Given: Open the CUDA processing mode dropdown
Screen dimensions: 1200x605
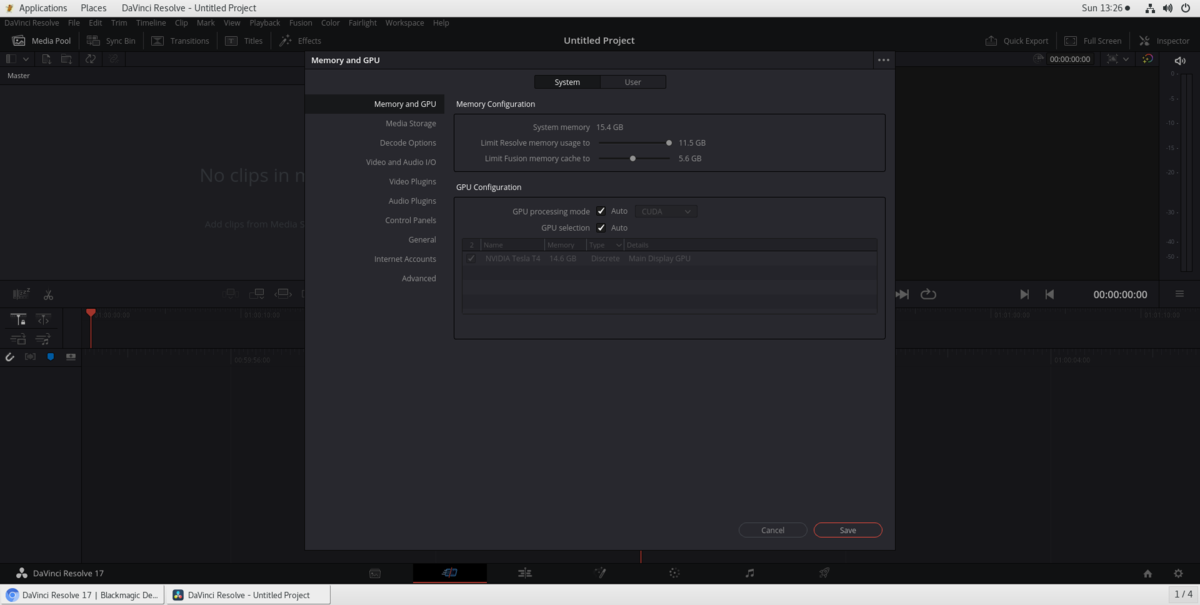Looking at the screenshot, I should click(x=666, y=211).
